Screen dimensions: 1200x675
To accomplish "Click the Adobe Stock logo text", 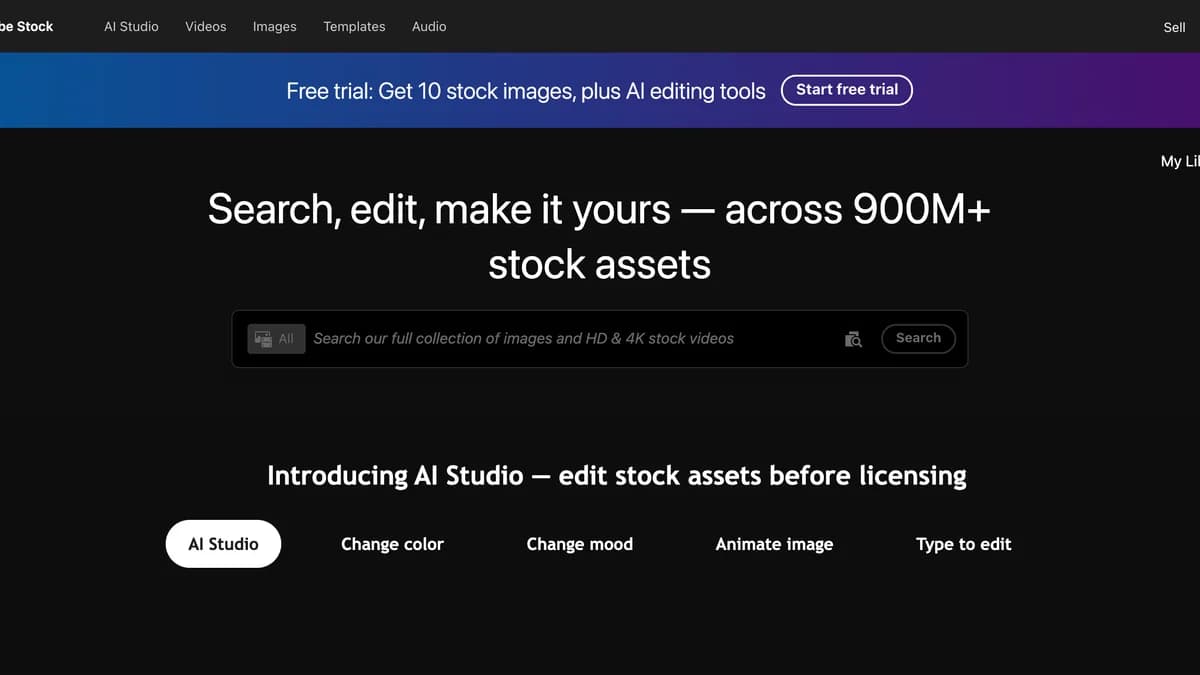I will [x=26, y=26].
